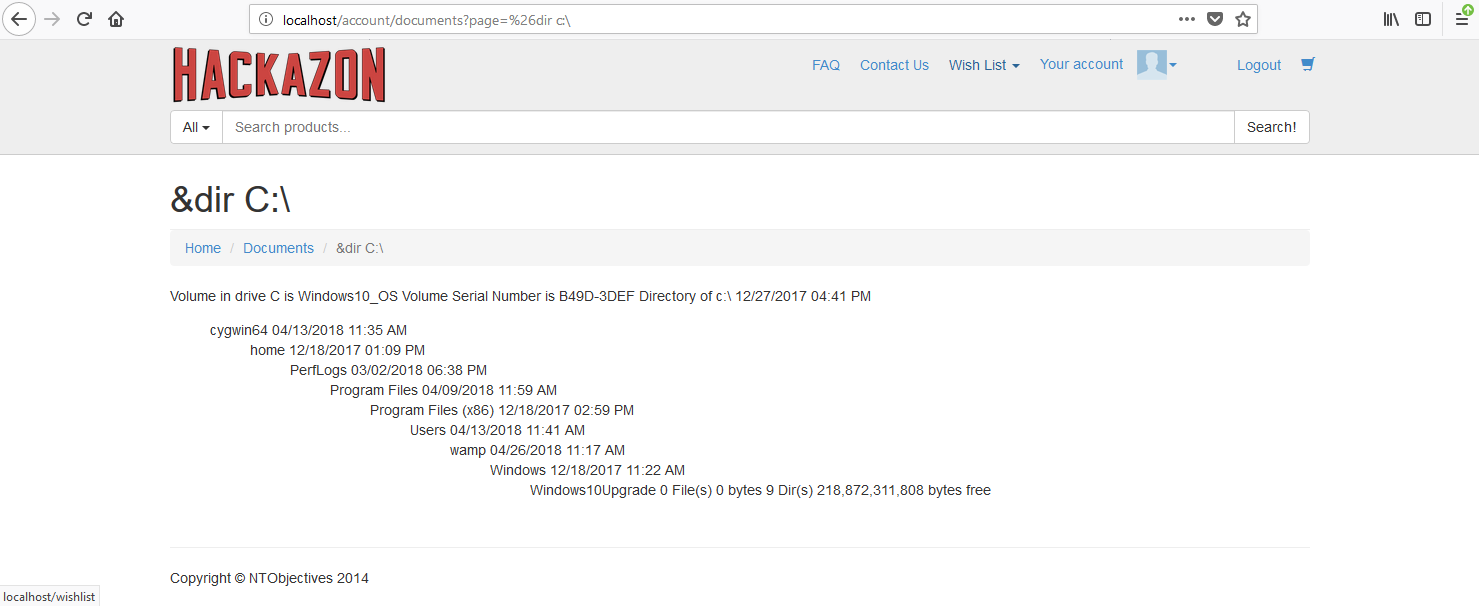Image resolution: width=1479 pixels, height=606 pixels.
Task: Select the PerfLogs directory entry
Action: (x=388, y=370)
